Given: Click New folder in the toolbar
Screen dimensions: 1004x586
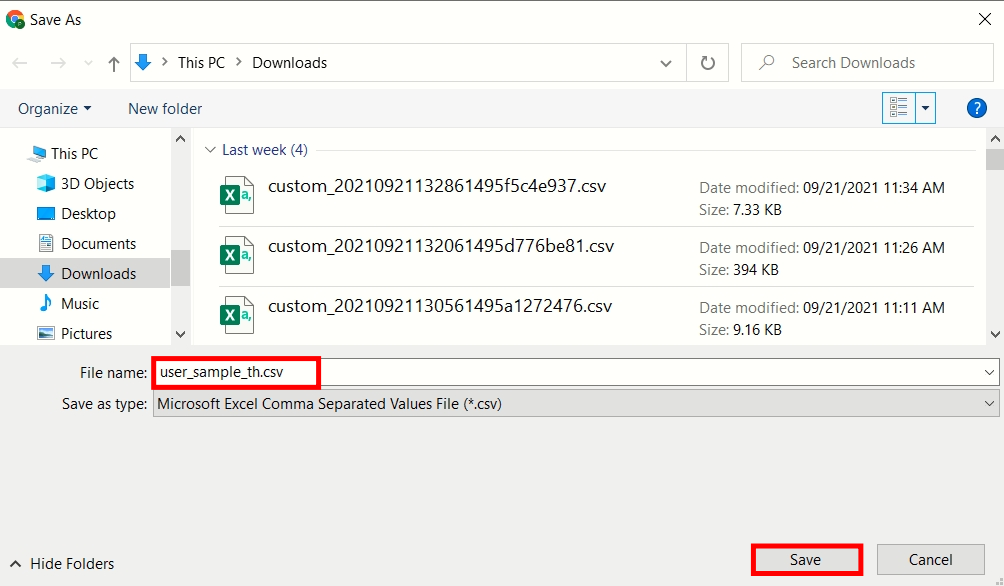Looking at the screenshot, I should click(x=165, y=108).
